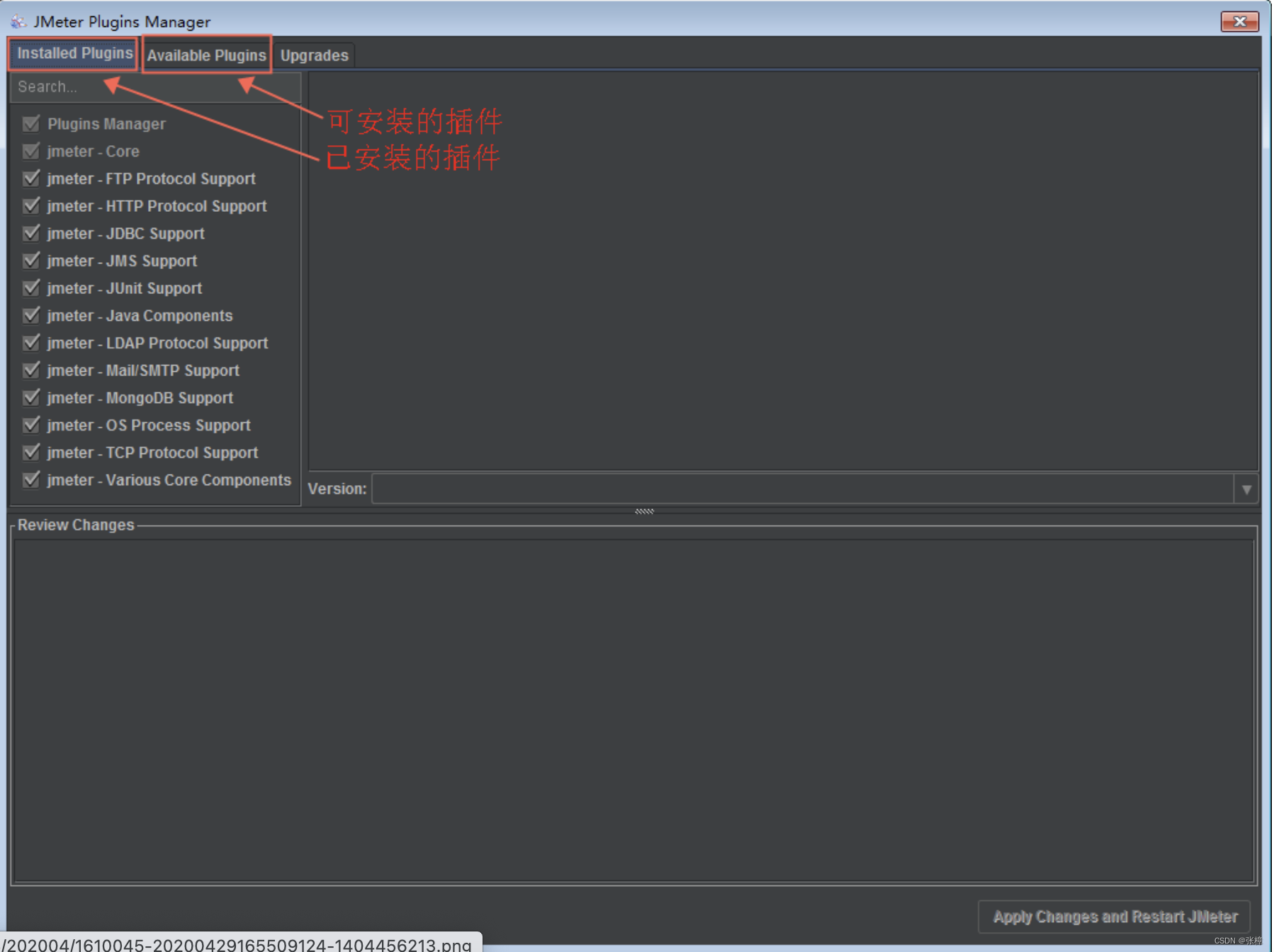Uncheck jmeter - Mail/SMTP Support checkbox
Image resolution: width=1274 pixels, height=952 pixels.
(31, 370)
